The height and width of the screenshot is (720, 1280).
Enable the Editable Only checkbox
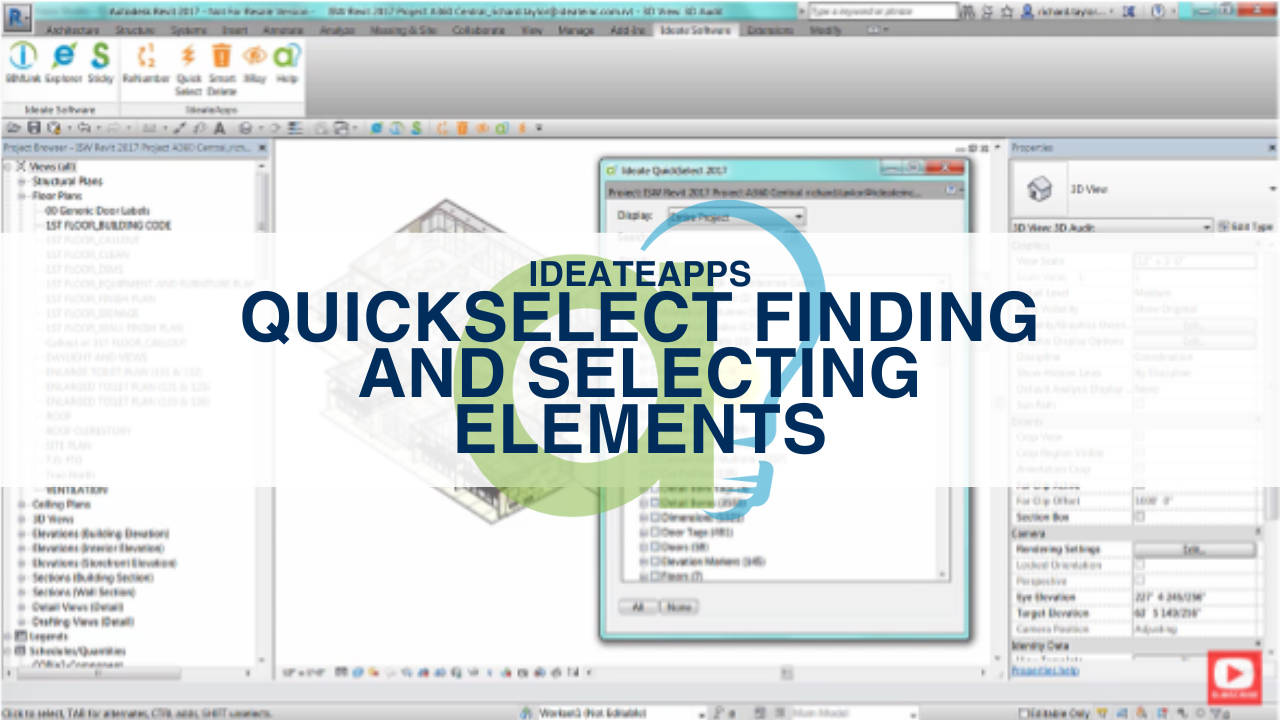(1024, 713)
